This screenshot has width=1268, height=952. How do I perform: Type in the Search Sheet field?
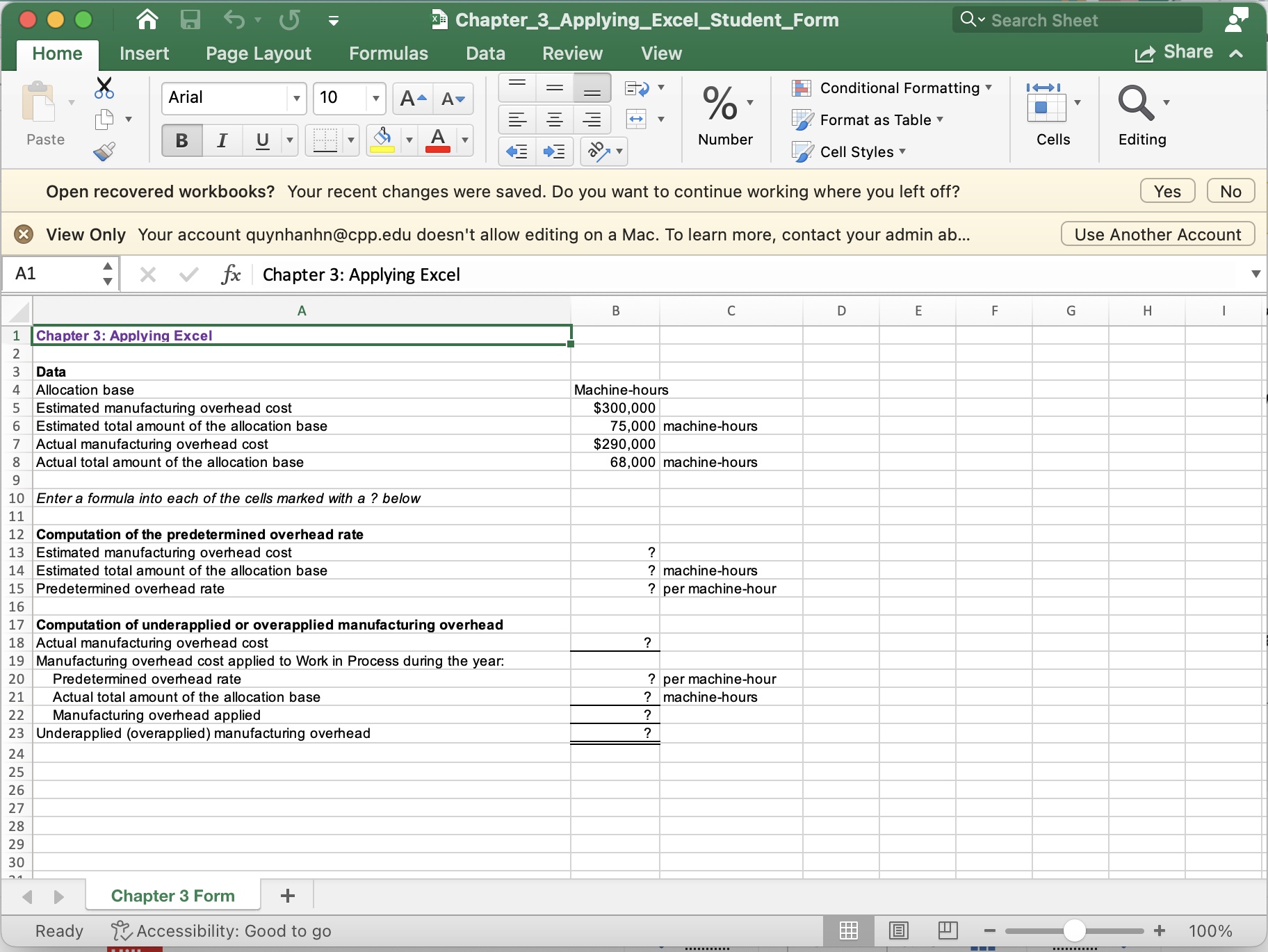click(x=1078, y=19)
